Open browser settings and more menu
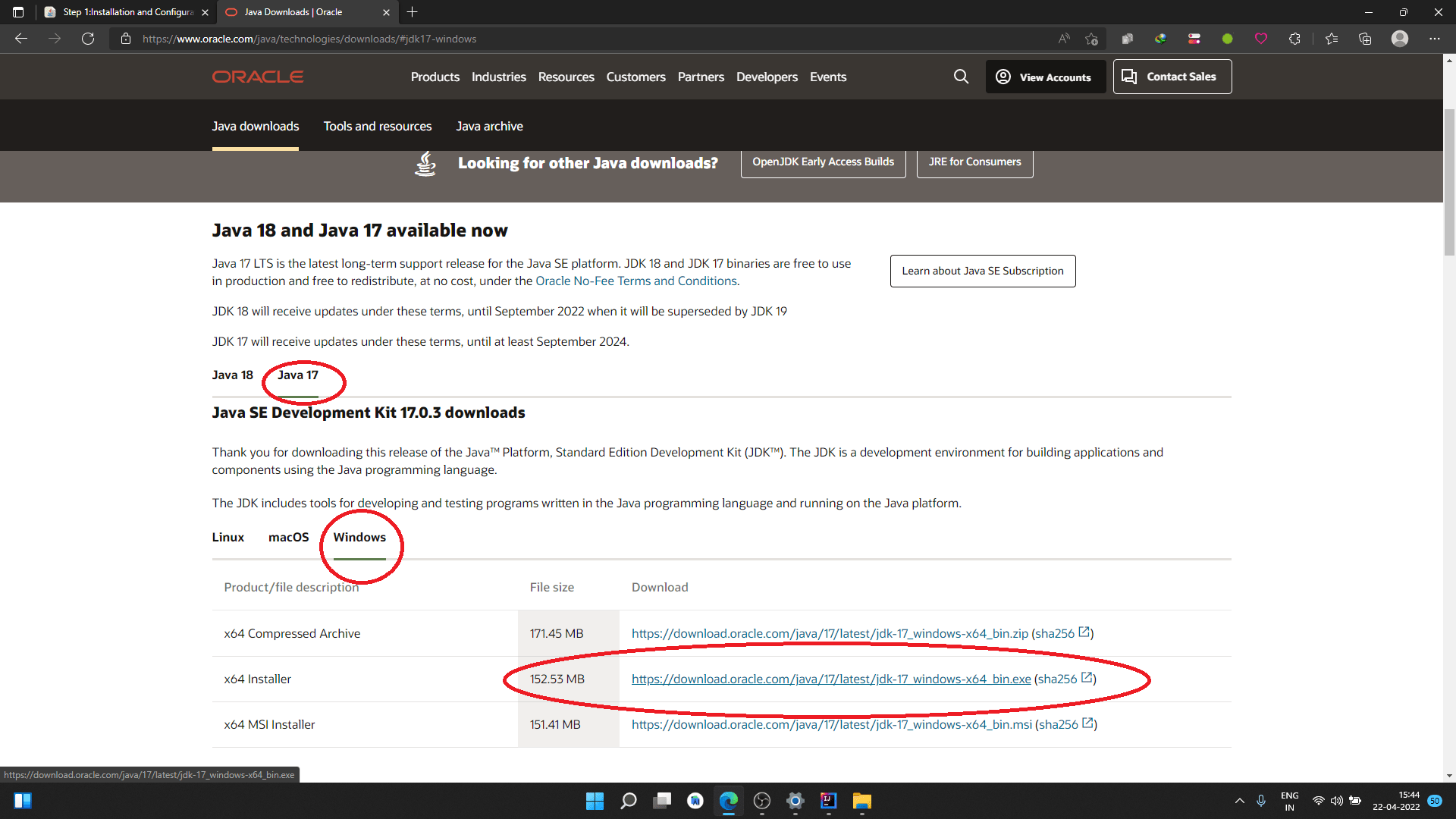The height and width of the screenshot is (819, 1456). coord(1435,39)
